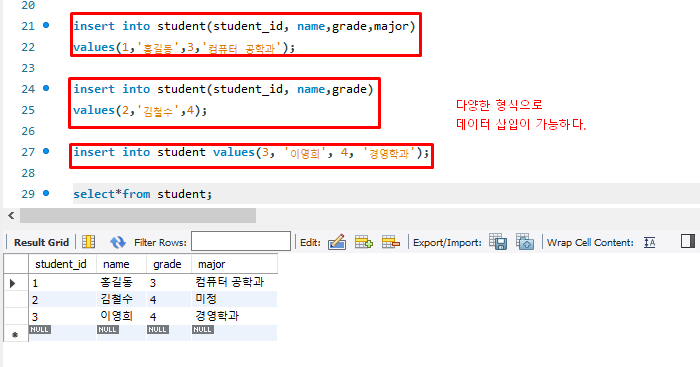Click the NULL name cell in new row
The height and width of the screenshot is (367, 700).
121,333
